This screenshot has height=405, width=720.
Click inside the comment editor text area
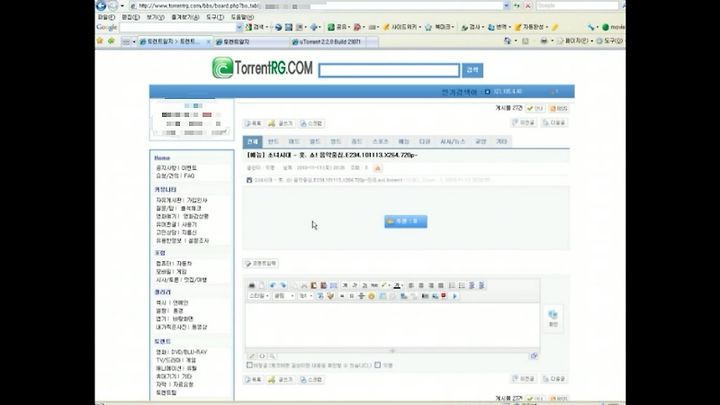click(392, 325)
